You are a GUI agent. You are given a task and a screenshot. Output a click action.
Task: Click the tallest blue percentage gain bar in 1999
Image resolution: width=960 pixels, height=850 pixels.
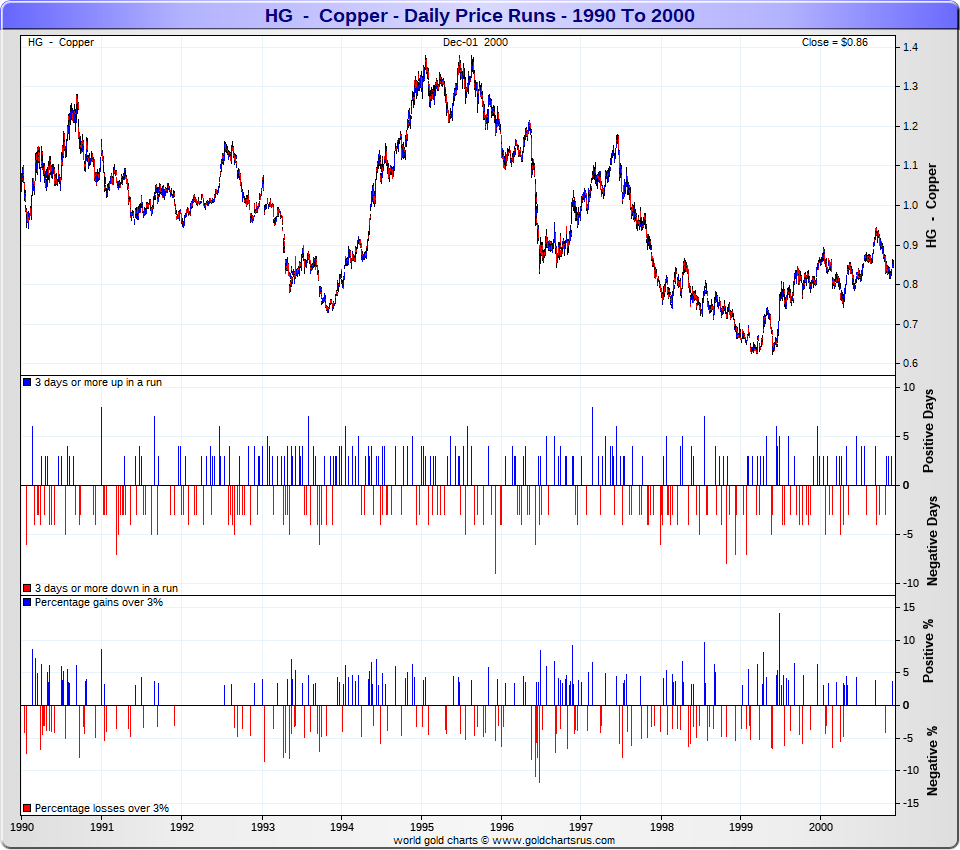(x=779, y=659)
